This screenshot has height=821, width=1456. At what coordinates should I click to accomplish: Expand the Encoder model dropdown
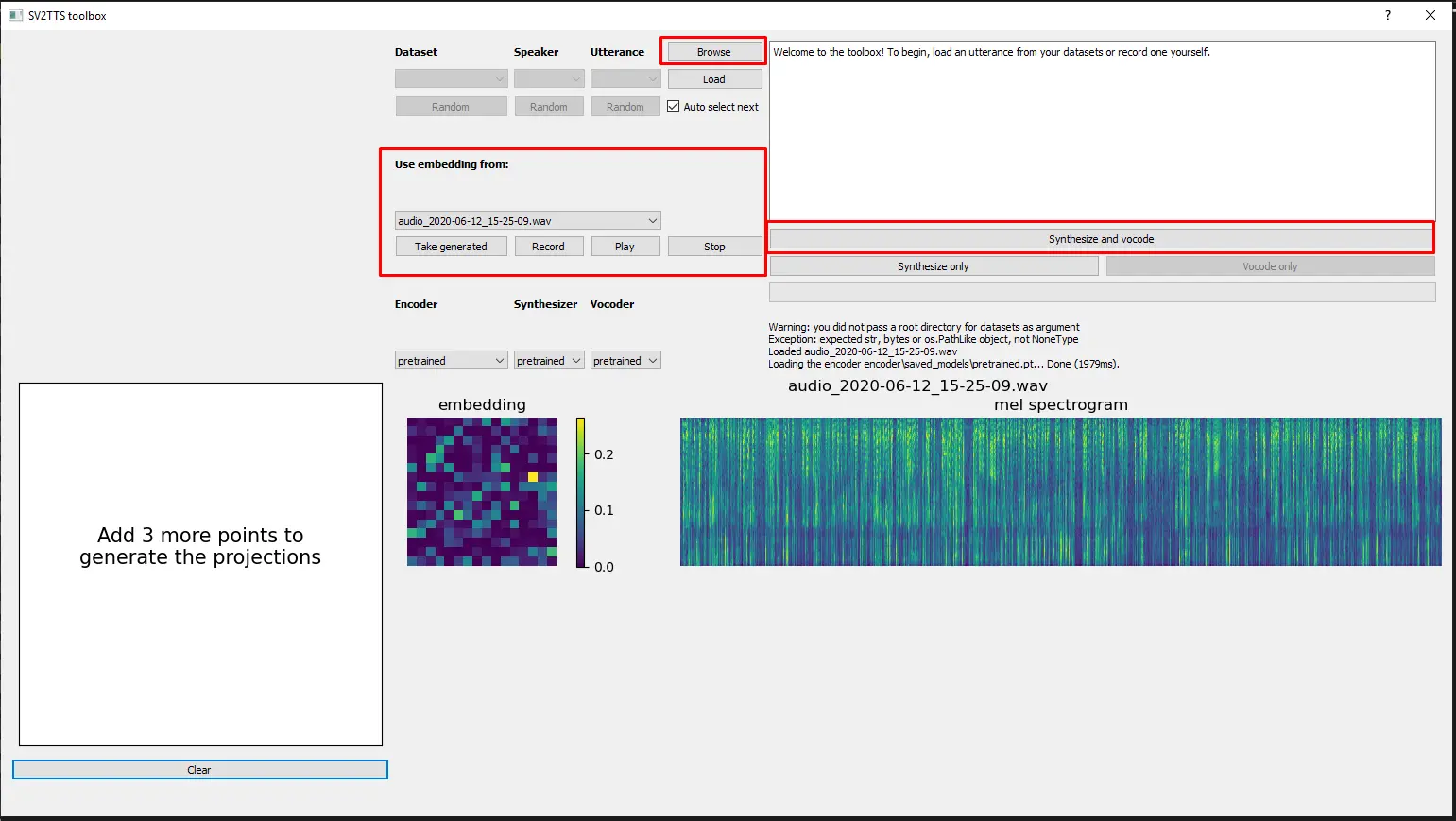(451, 361)
